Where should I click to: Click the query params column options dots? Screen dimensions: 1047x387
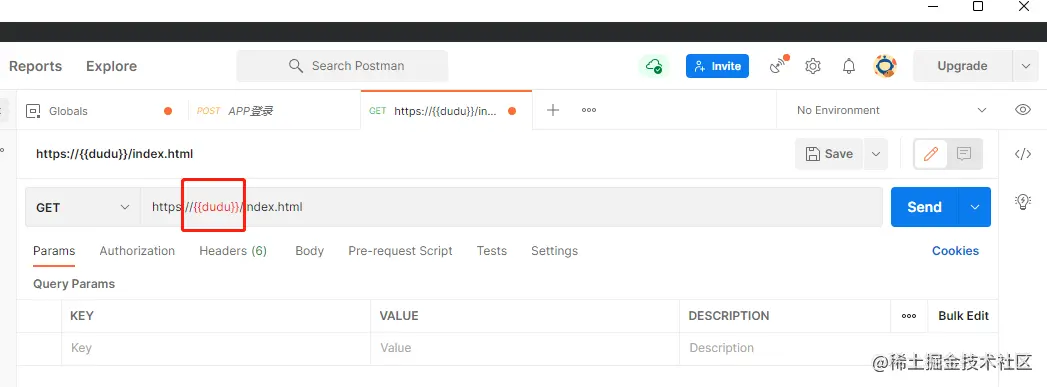coord(909,316)
